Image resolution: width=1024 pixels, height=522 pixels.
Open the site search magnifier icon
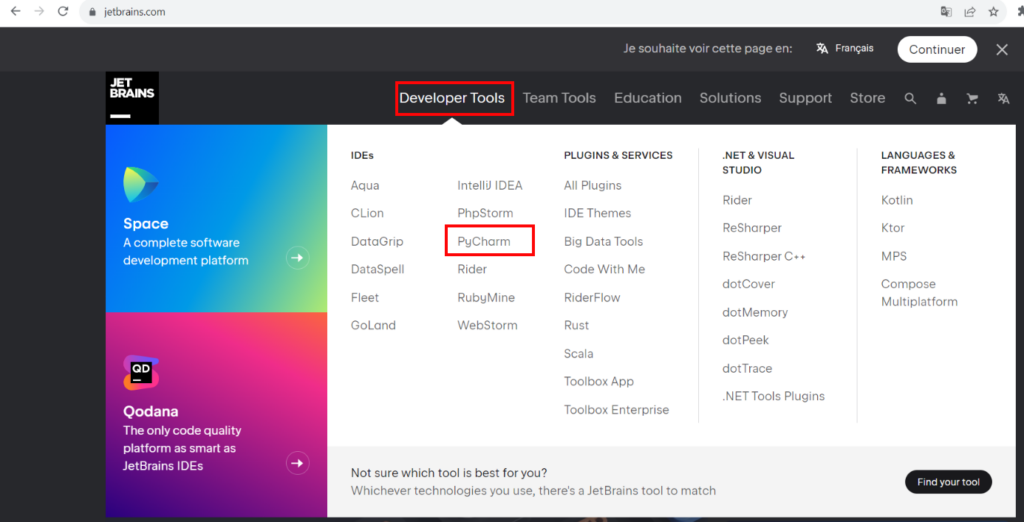(910, 98)
